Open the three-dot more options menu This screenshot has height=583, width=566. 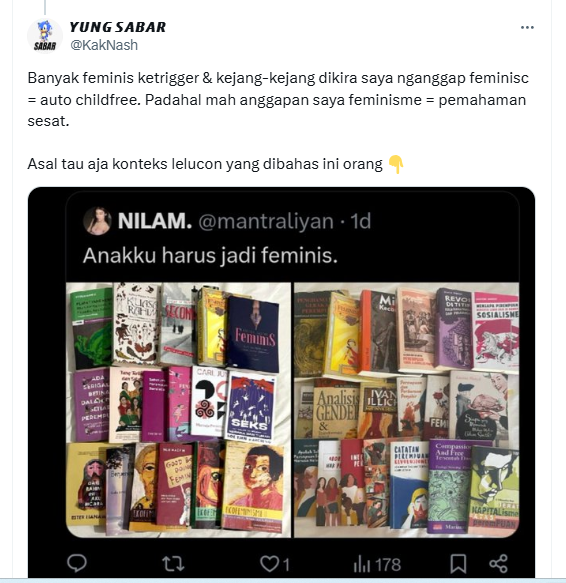pyautogui.click(x=527, y=27)
